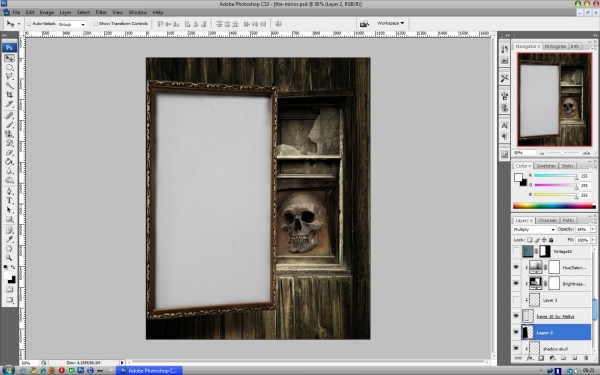Select the Eraser tool

tap(9, 152)
